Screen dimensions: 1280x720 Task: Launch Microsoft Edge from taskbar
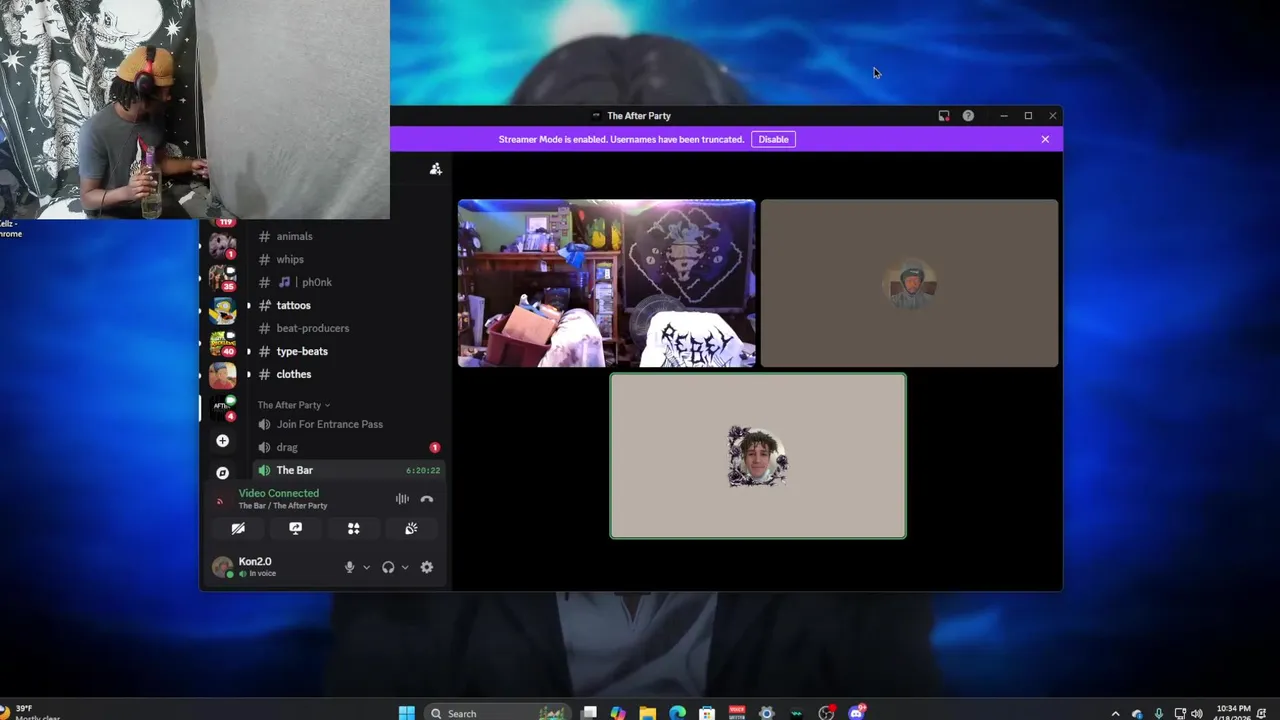[x=678, y=713]
